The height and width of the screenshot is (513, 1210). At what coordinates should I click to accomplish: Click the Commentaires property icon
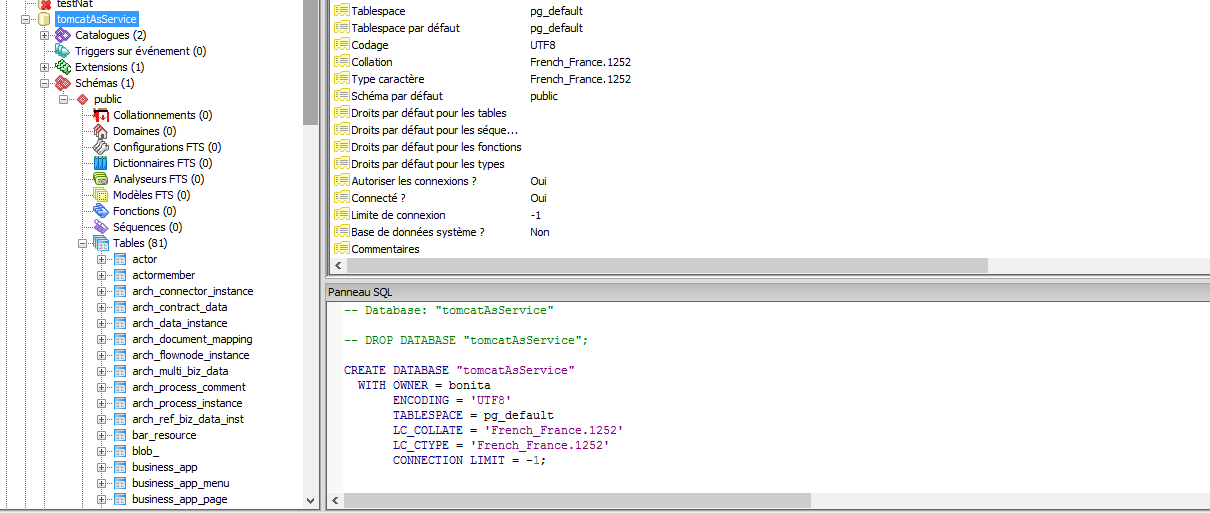tap(341, 249)
